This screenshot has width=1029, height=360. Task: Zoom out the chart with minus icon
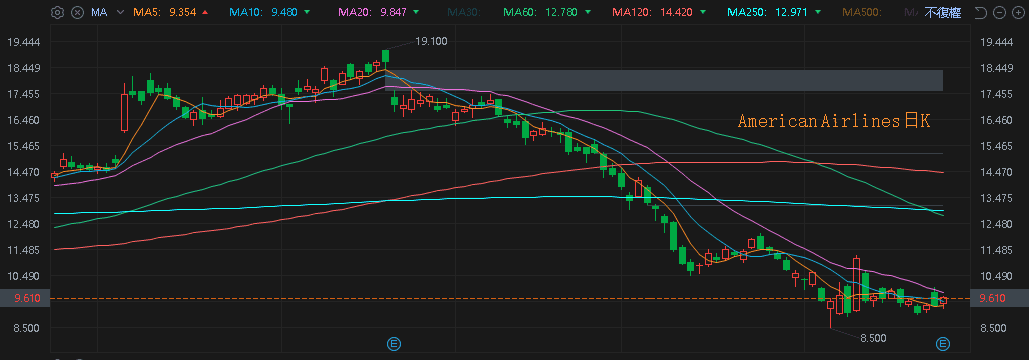999,12
